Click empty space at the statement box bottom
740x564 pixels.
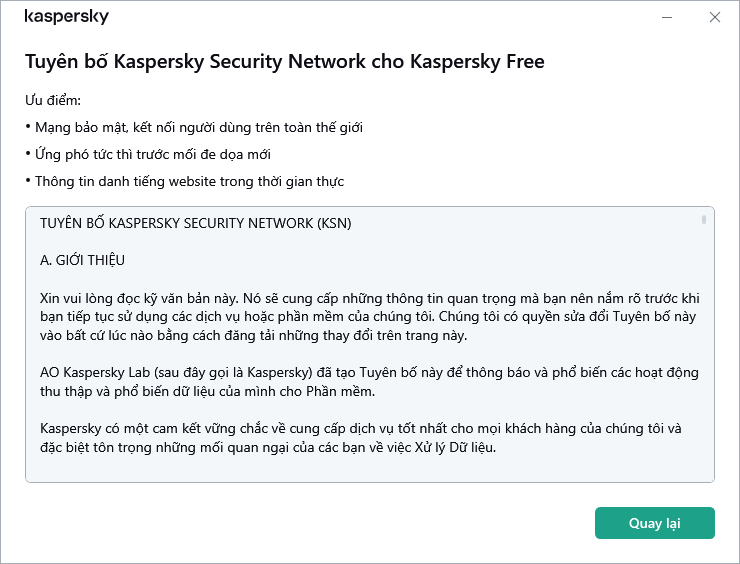point(360,471)
